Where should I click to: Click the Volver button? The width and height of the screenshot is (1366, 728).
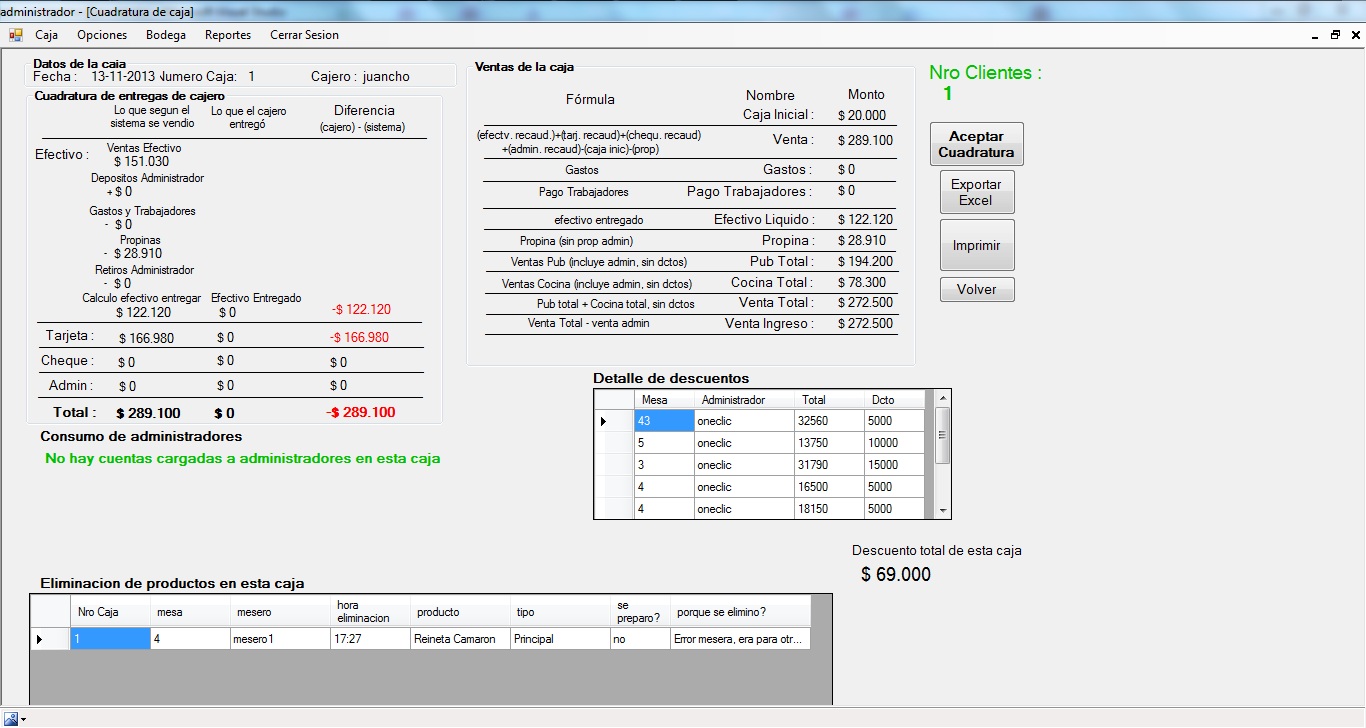point(976,289)
